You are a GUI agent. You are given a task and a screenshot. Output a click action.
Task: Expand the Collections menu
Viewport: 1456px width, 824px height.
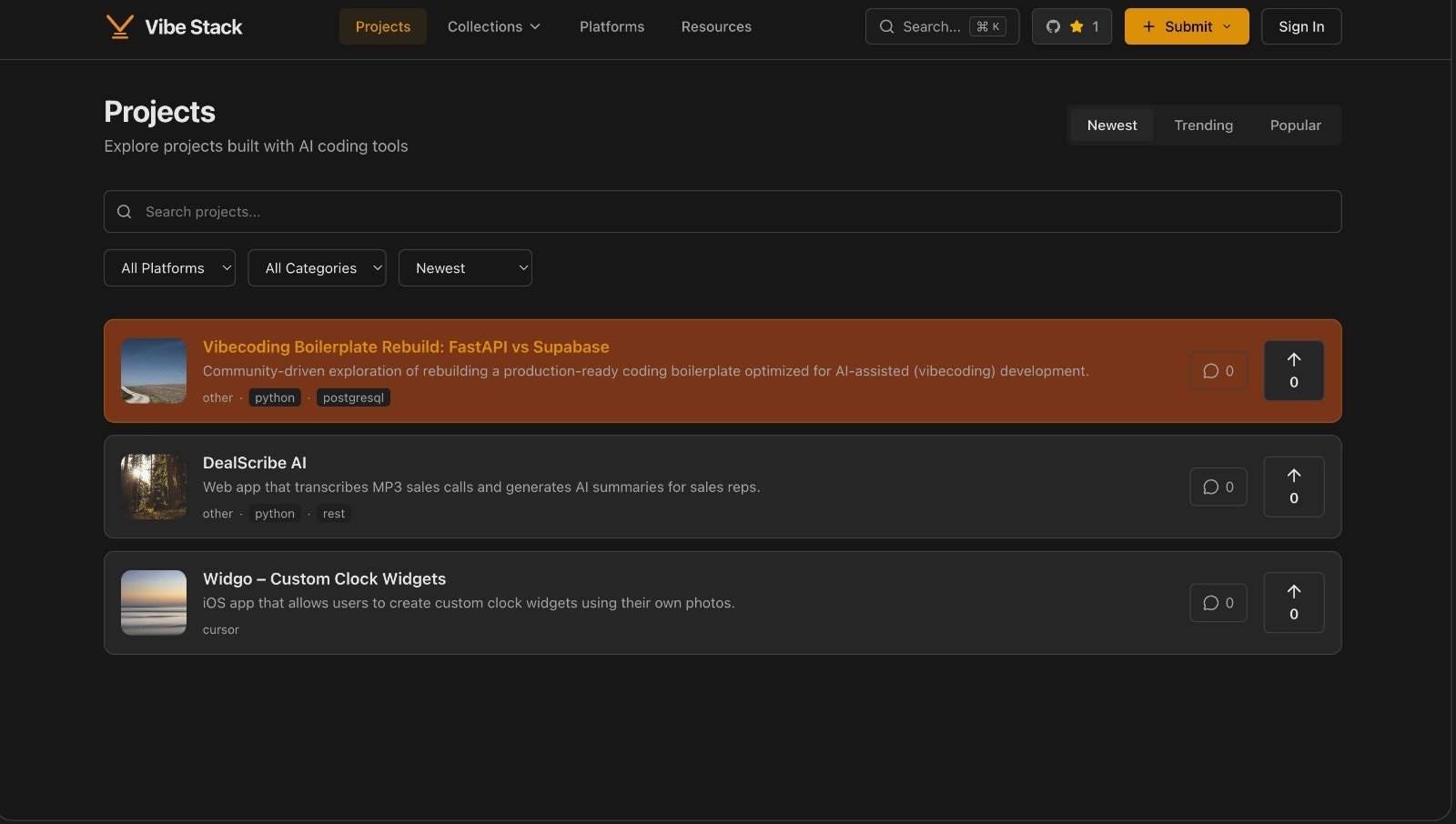pos(494,26)
